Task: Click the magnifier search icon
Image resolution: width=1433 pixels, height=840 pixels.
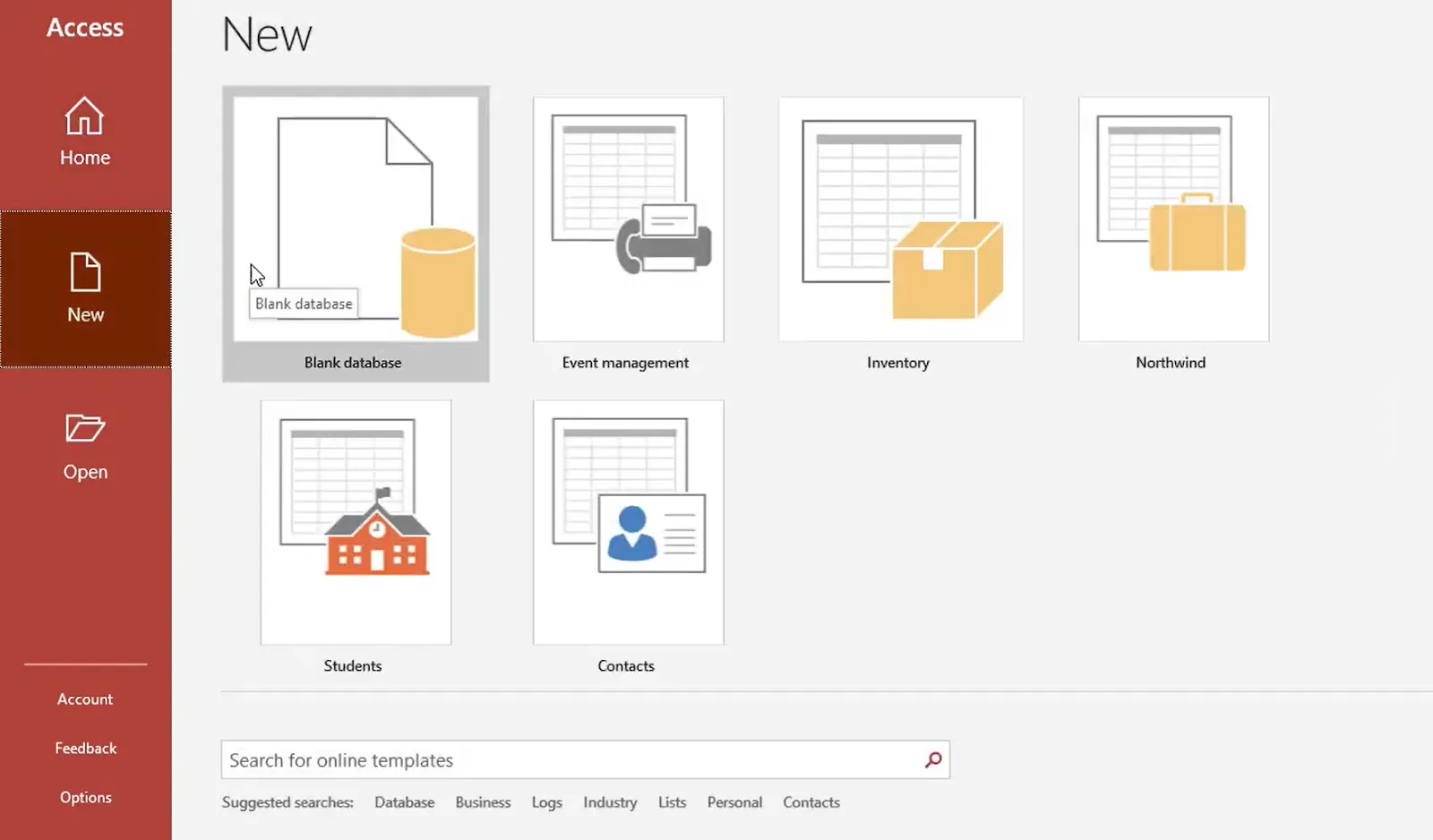Action: click(933, 759)
